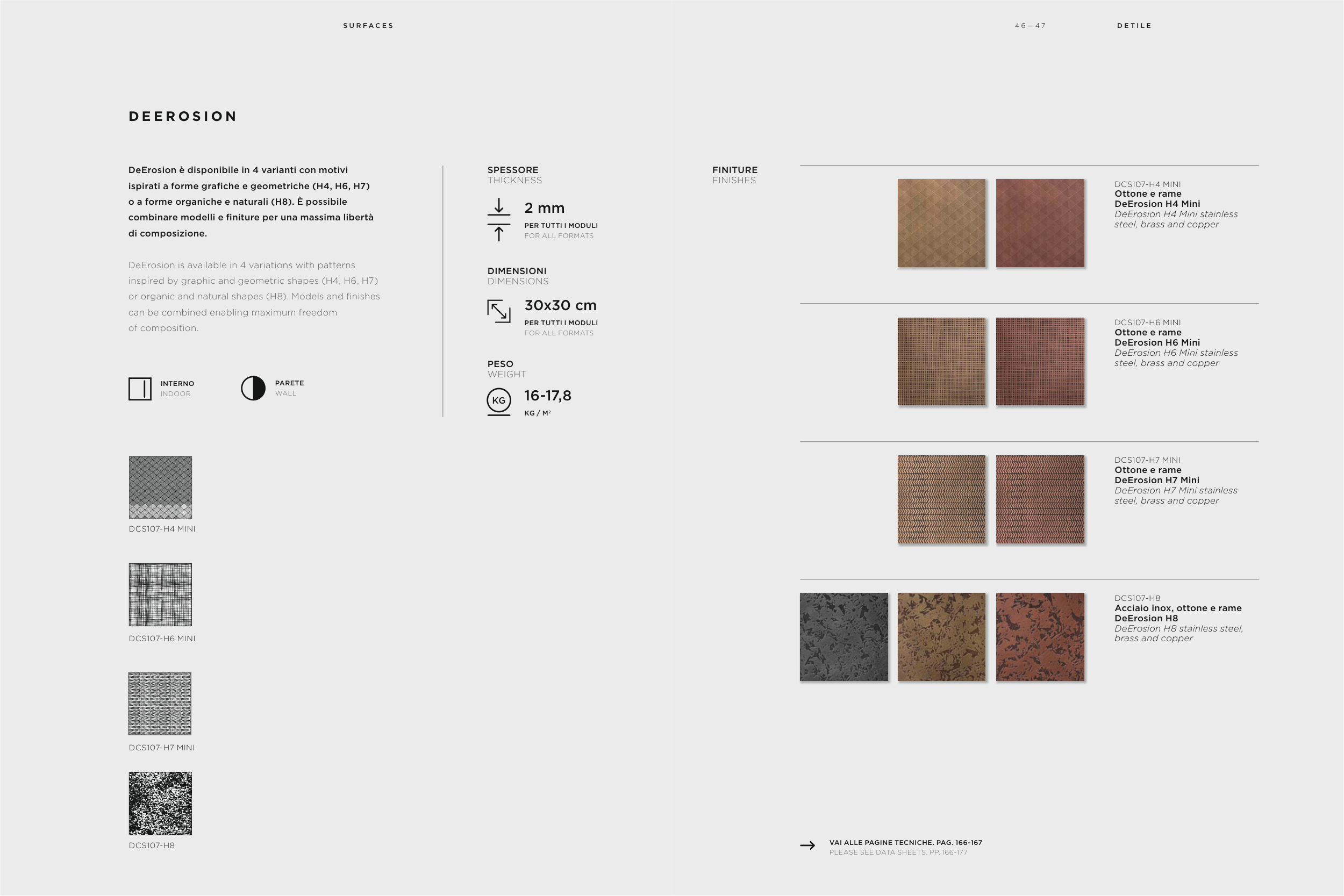Viewport: 1344px width, 896px height.
Task: Click the DEEROSION section title
Action: pyautogui.click(x=183, y=117)
